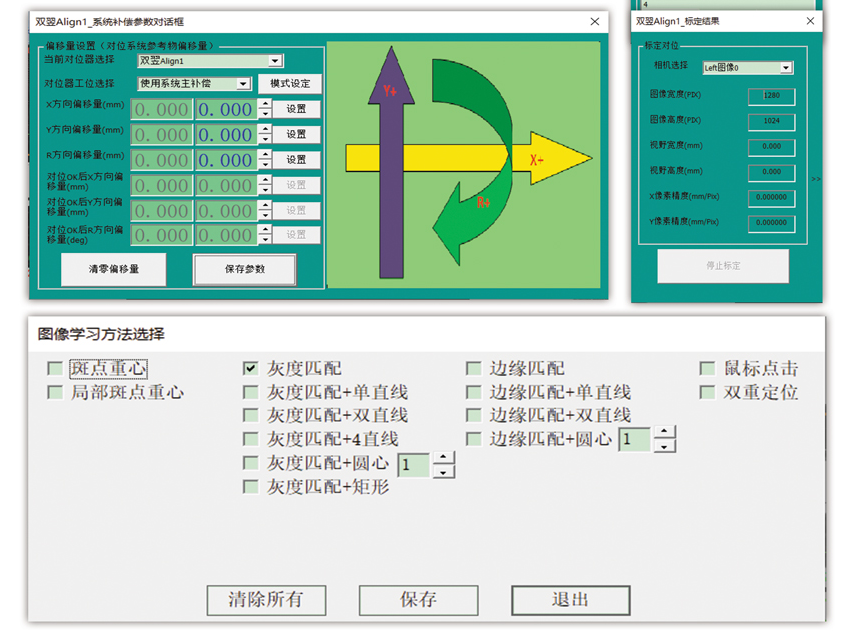The height and width of the screenshot is (632, 849).
Task: Enable the 斑点重心 checkbox
Action: [55, 369]
